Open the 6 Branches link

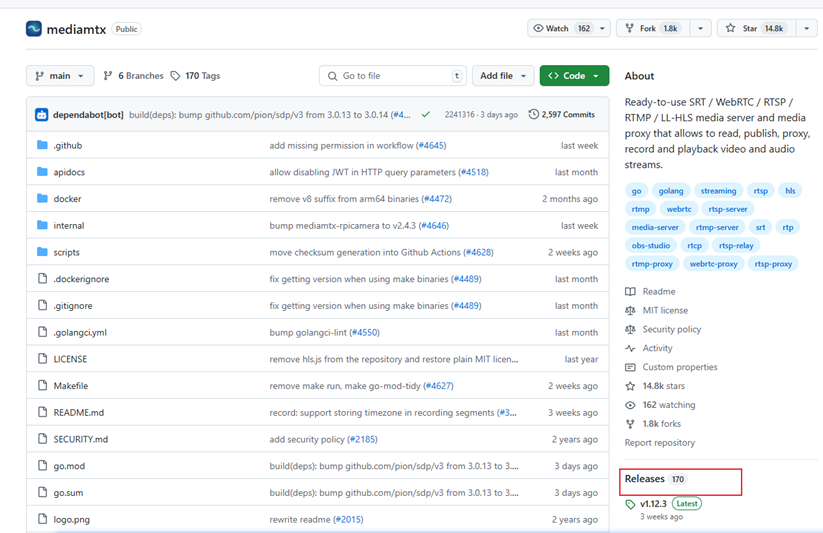click(133, 76)
